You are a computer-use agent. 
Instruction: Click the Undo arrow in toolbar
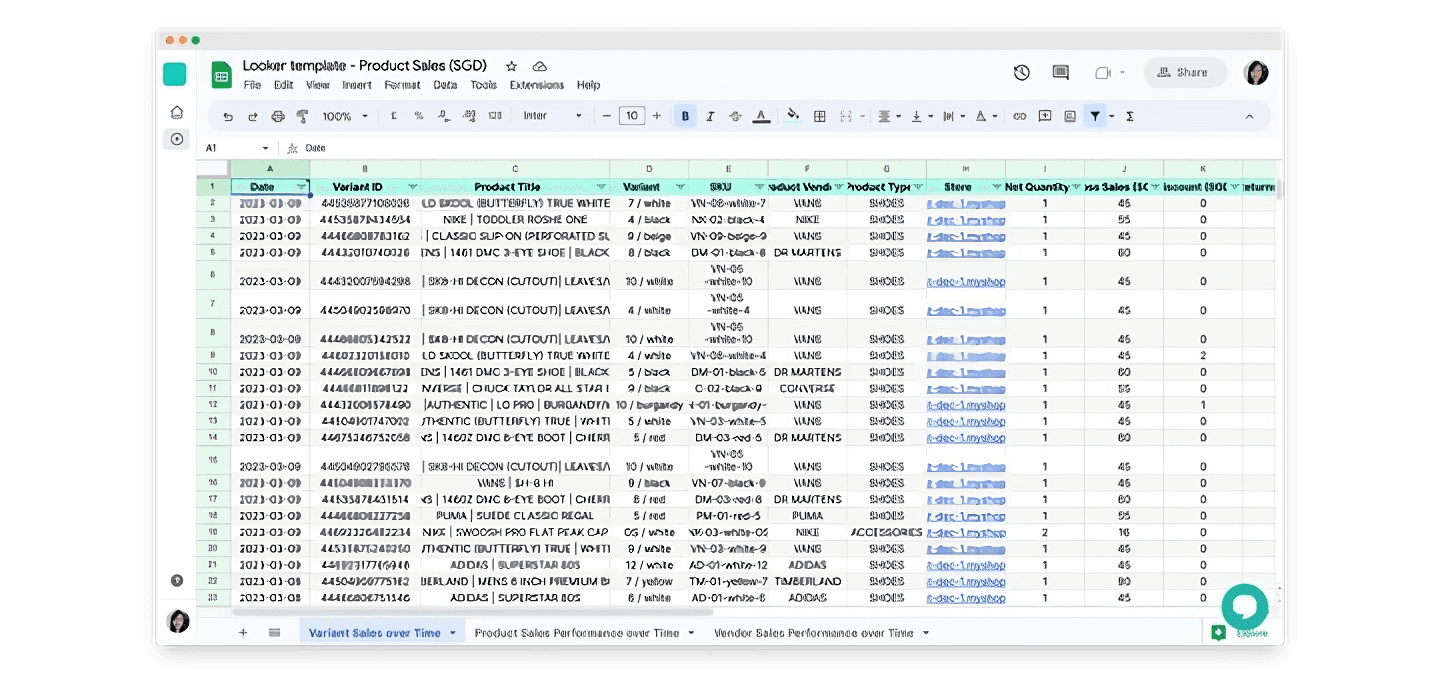[228, 116]
